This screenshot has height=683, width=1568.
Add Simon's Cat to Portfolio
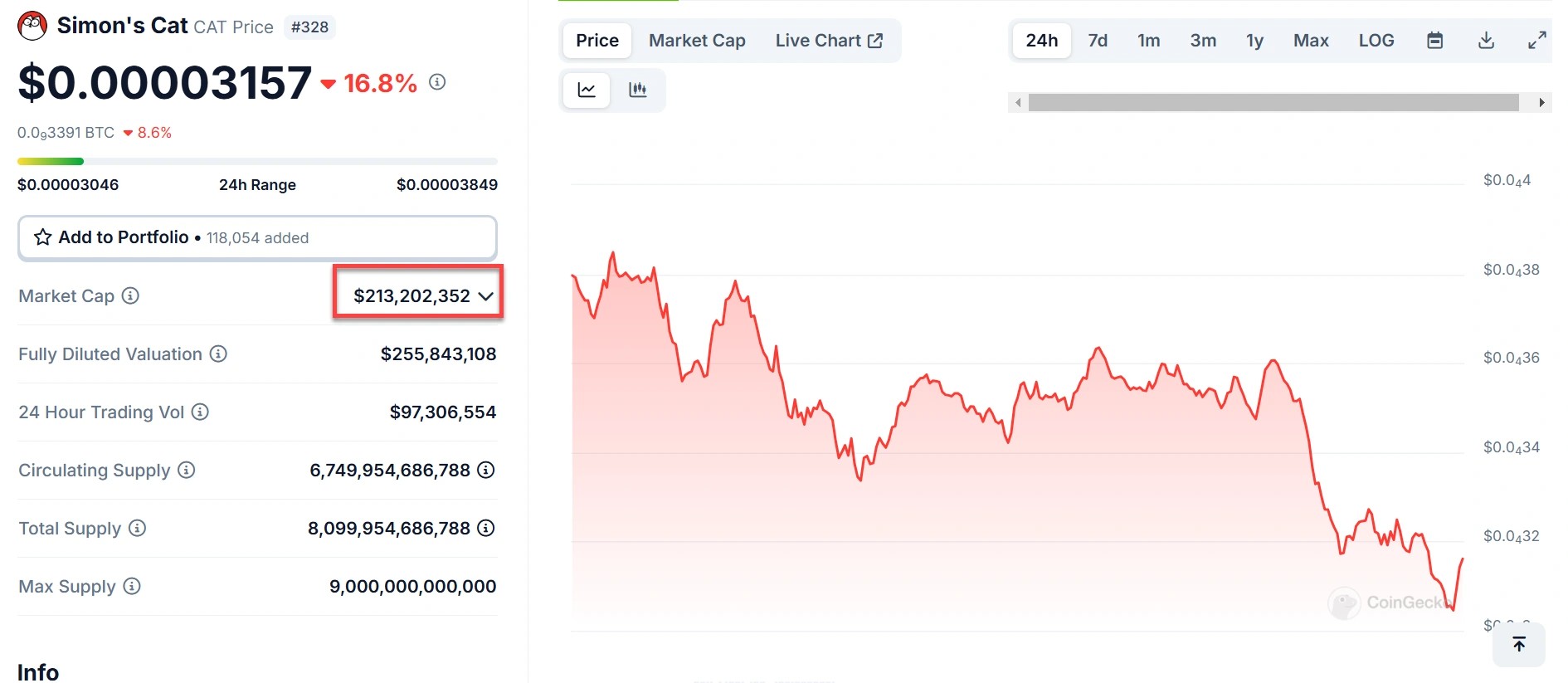tap(257, 238)
